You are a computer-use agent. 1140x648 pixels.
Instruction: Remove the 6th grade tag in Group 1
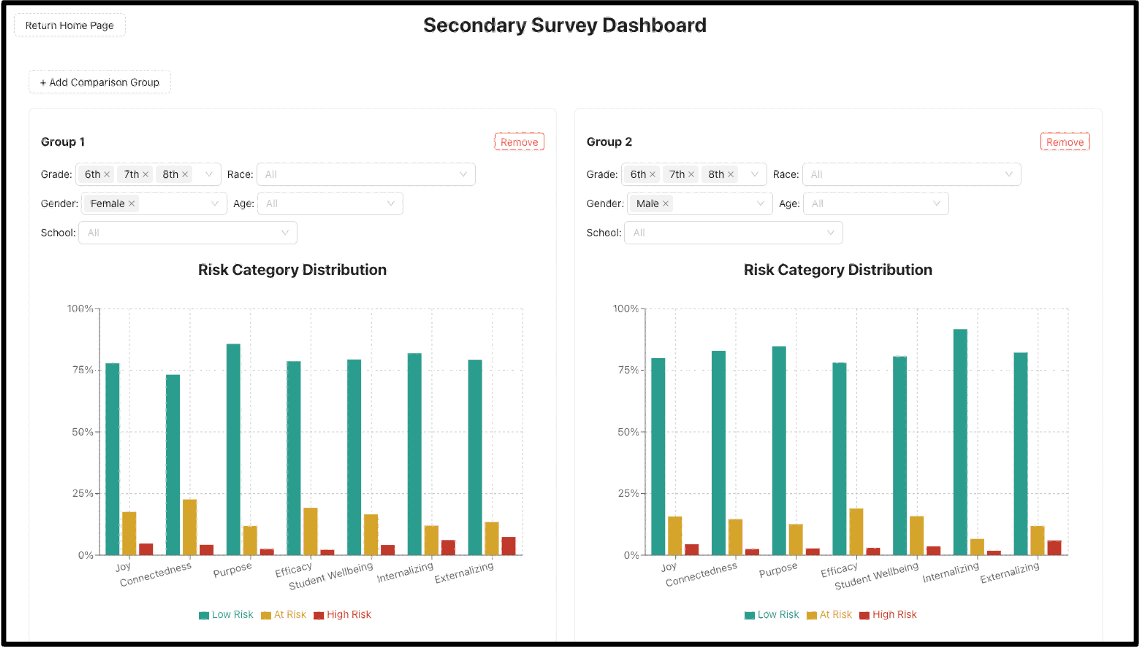pyautogui.click(x=107, y=175)
